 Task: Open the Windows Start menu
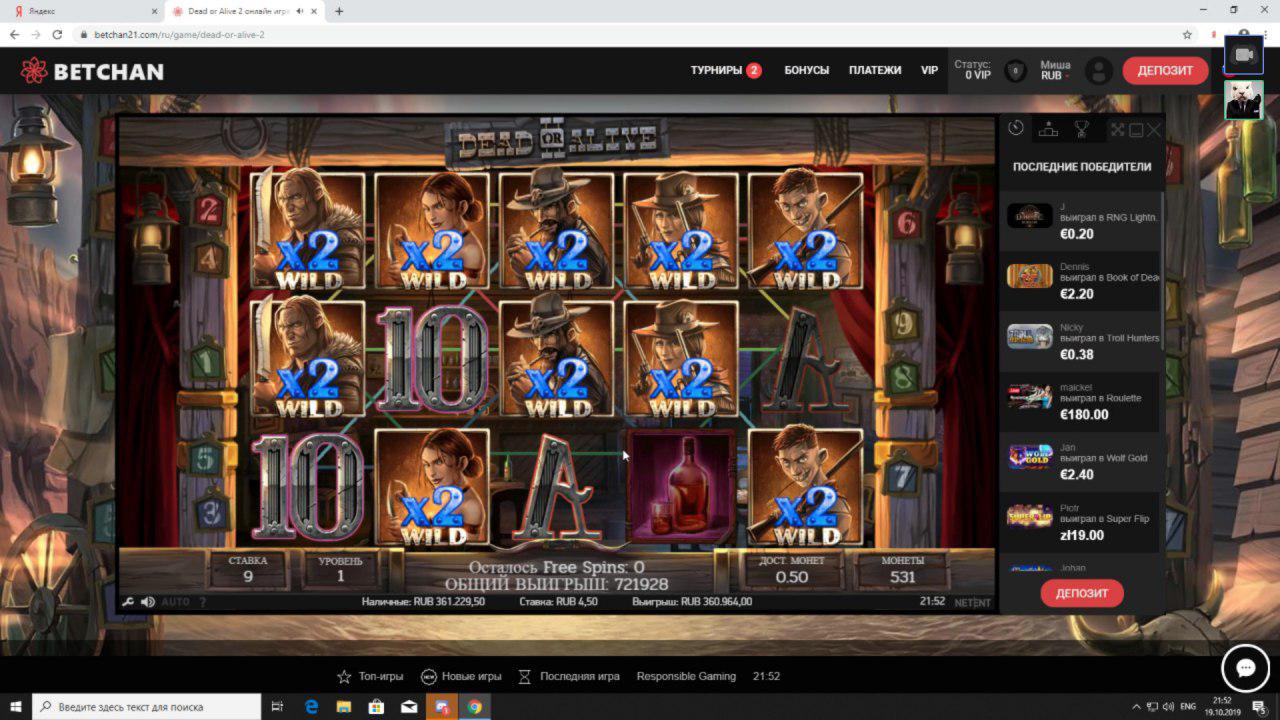pyautogui.click(x=16, y=706)
